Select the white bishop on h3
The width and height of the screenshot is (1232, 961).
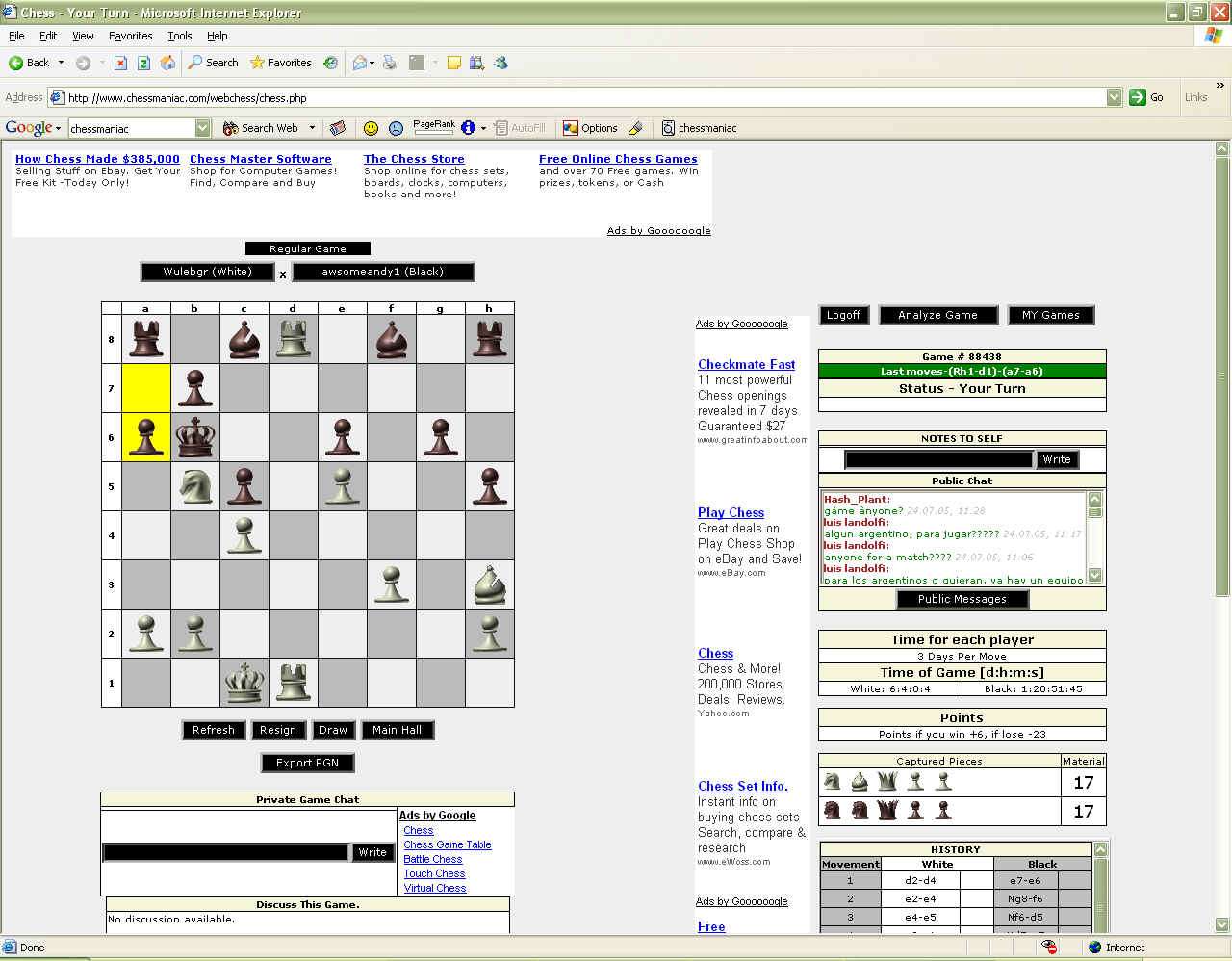(x=489, y=584)
